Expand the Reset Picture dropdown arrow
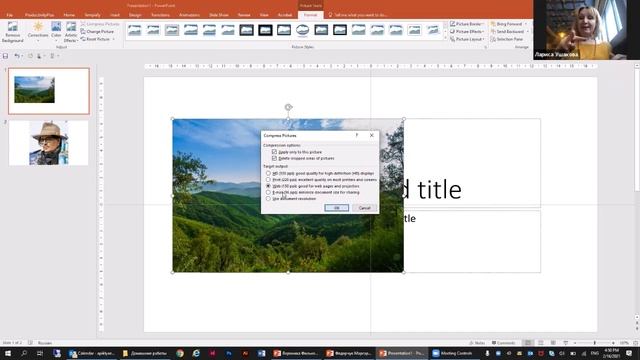The image size is (640, 360). pos(113,39)
